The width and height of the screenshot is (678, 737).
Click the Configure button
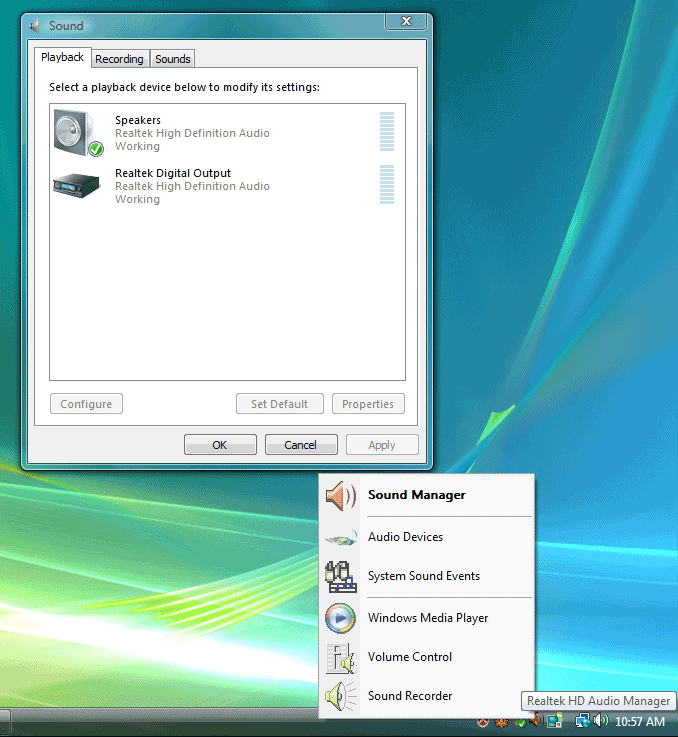coord(86,404)
